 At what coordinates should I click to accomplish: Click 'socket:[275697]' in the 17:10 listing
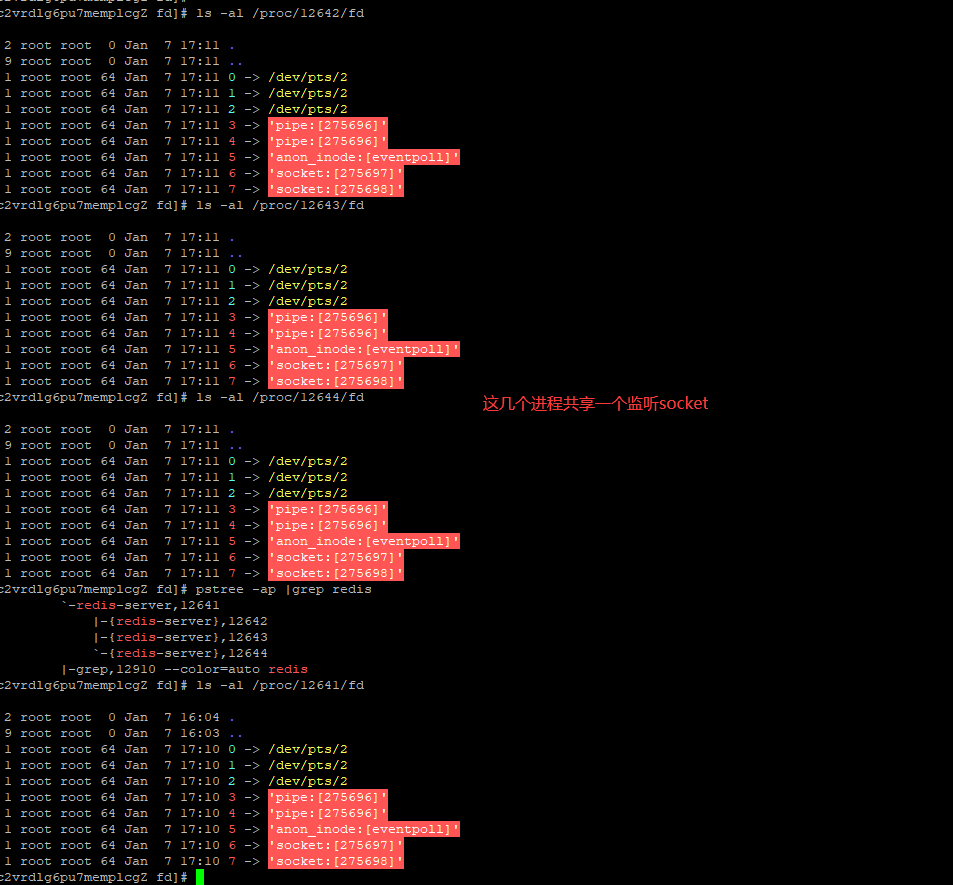coord(335,845)
